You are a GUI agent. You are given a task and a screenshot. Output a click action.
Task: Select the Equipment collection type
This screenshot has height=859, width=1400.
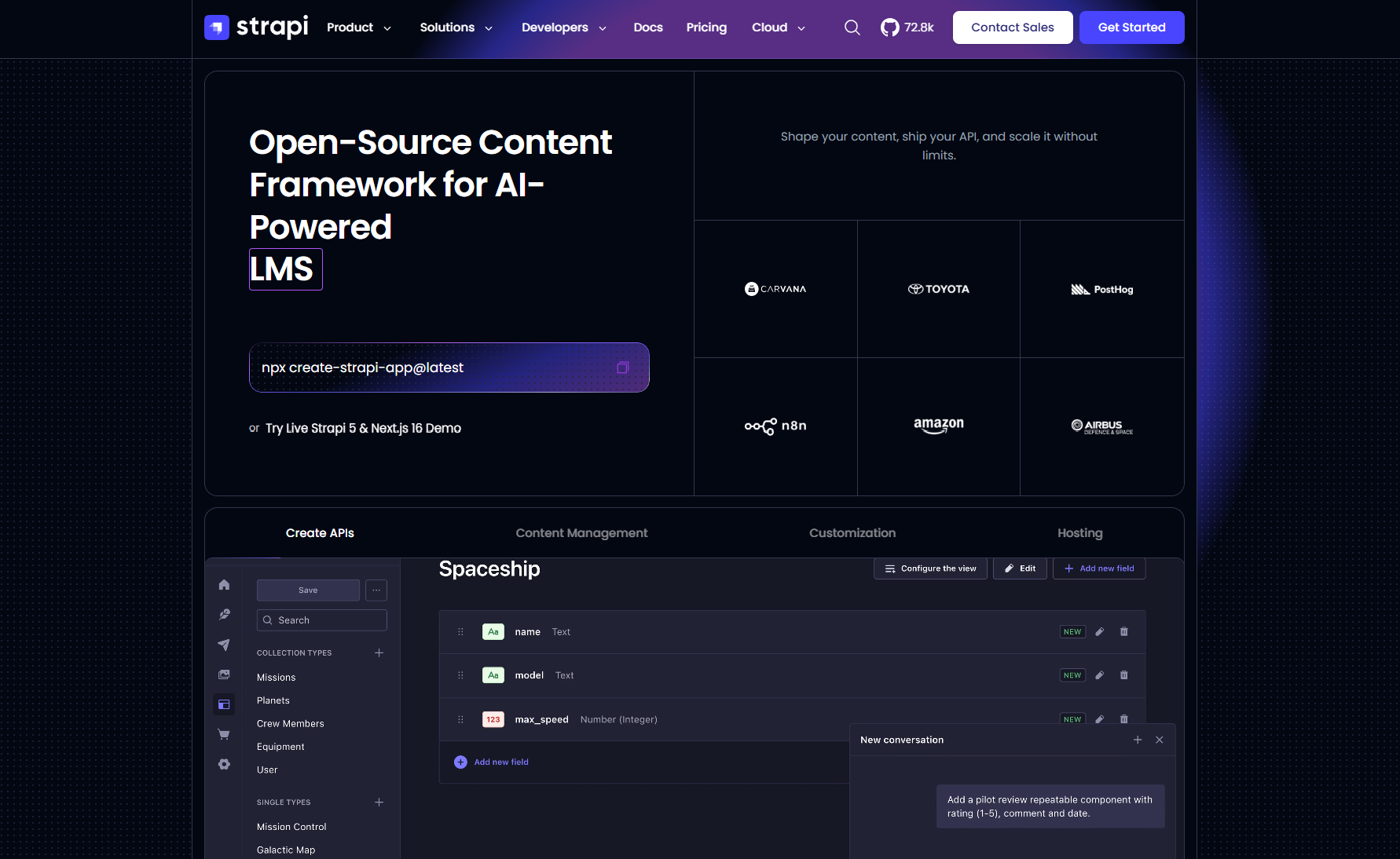[280, 747]
